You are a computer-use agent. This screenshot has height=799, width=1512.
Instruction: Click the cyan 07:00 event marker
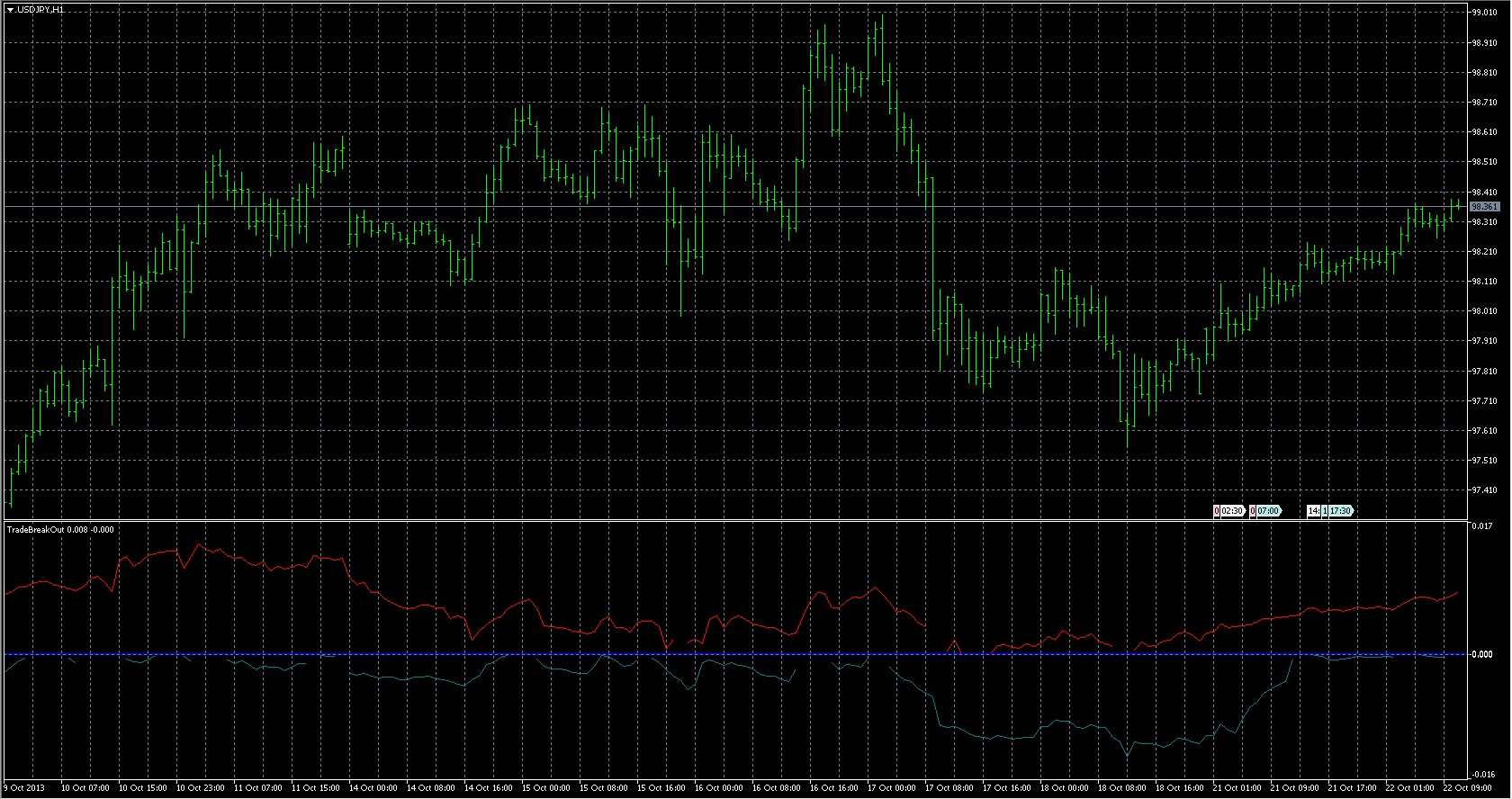[x=1268, y=511]
